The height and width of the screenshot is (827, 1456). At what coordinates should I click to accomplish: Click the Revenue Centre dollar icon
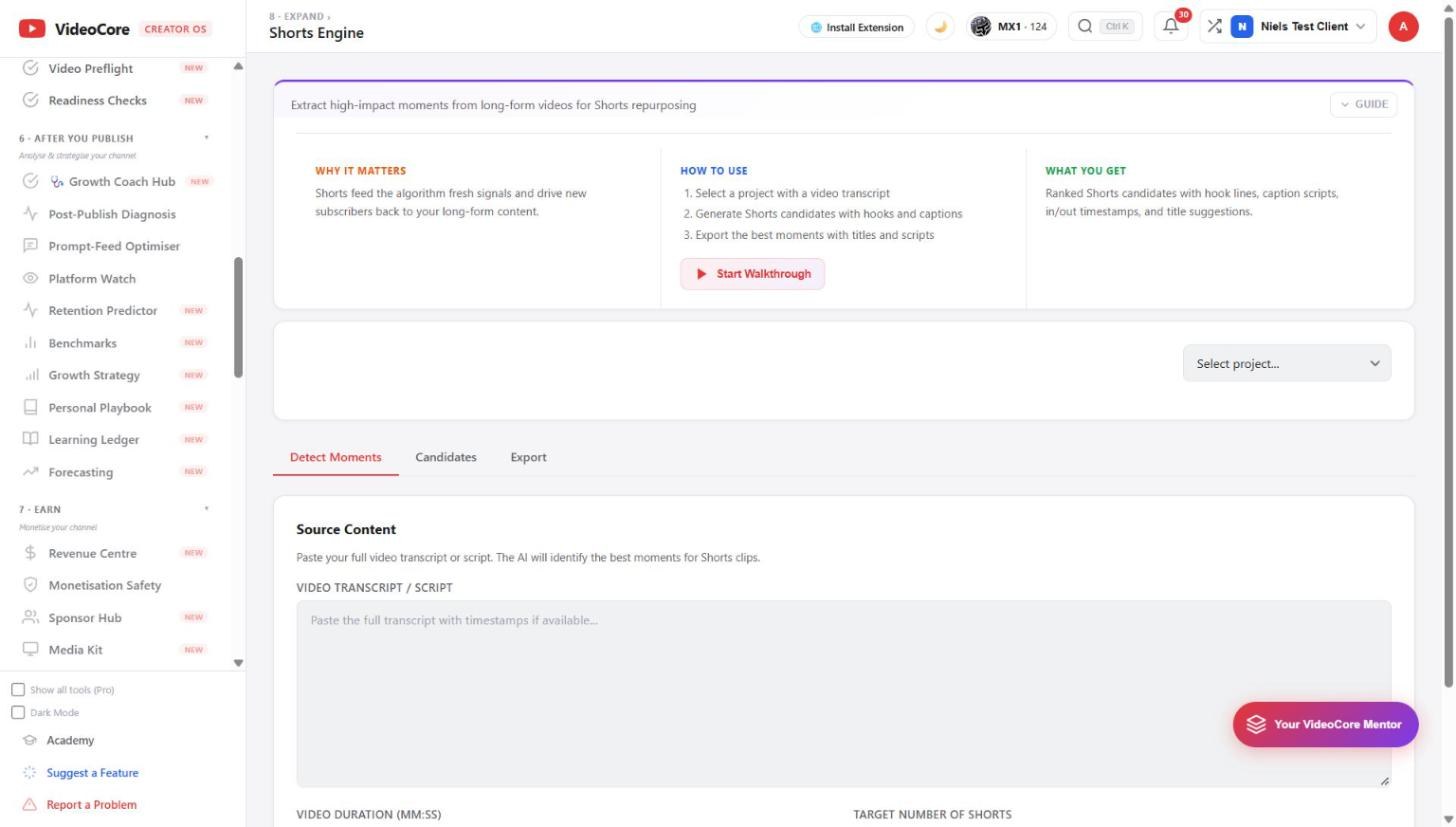tap(30, 553)
